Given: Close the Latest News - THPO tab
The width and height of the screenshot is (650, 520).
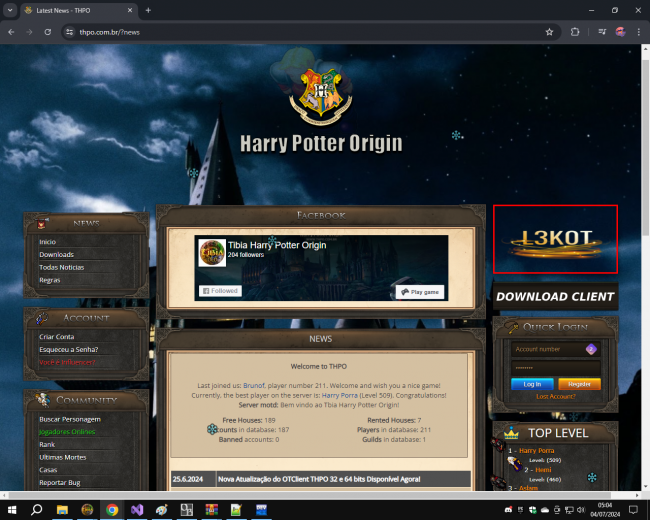Looking at the screenshot, I should 130,10.
